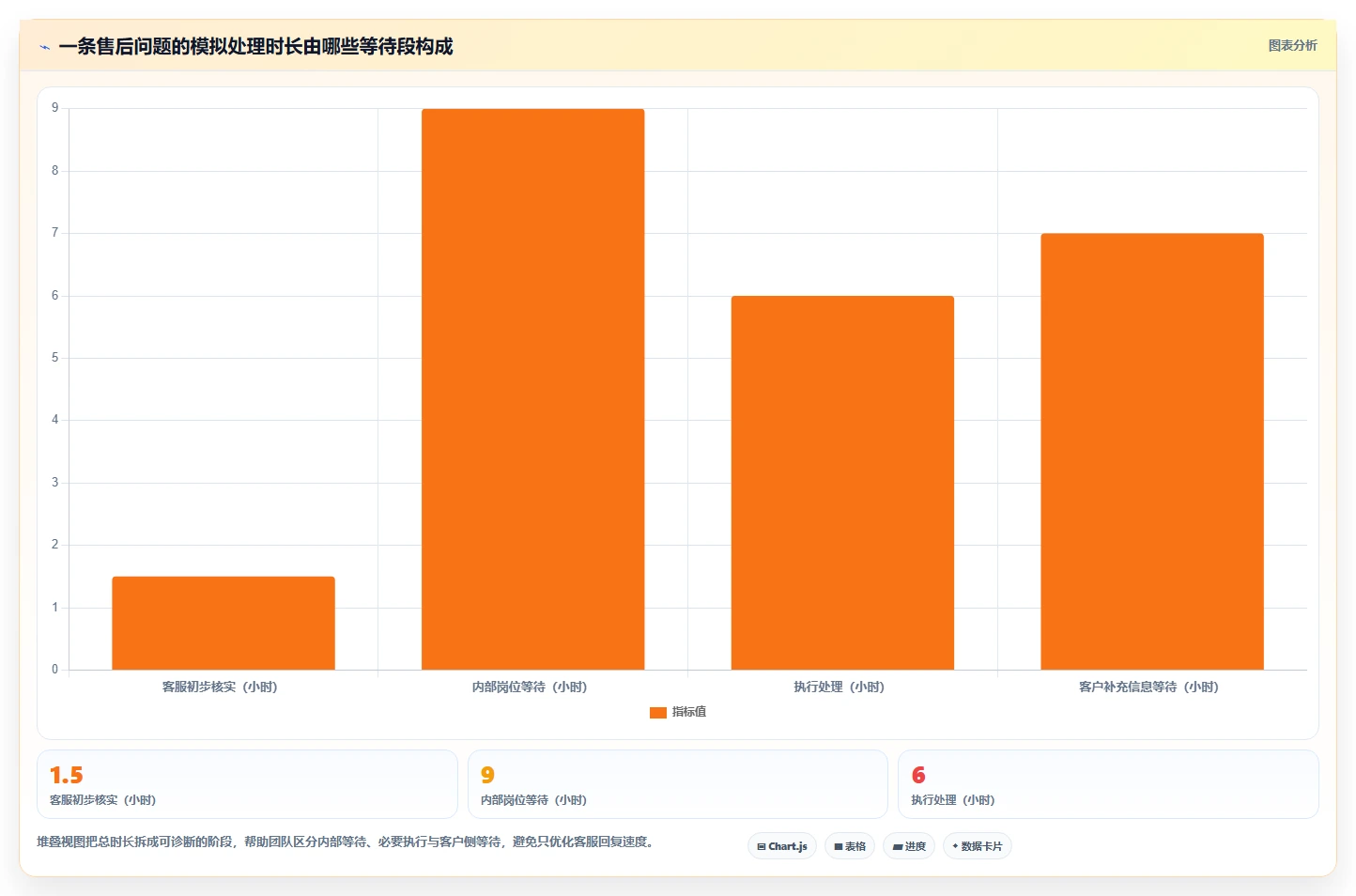The width and height of the screenshot is (1356, 896).
Task: Click the 客户补充信息等待 bar in chart
Action: point(1152,452)
